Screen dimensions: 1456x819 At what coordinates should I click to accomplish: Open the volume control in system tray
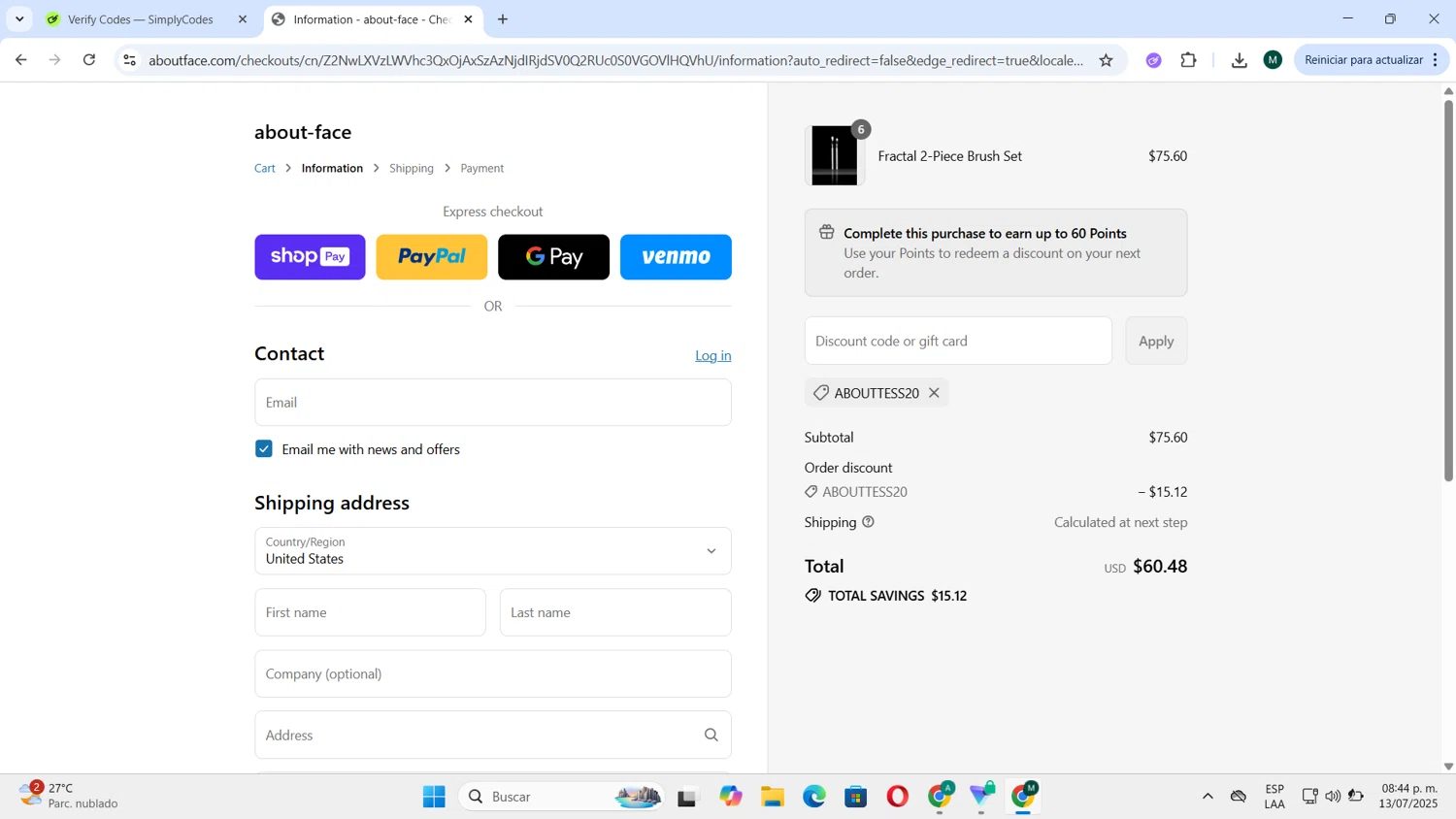point(1333,797)
